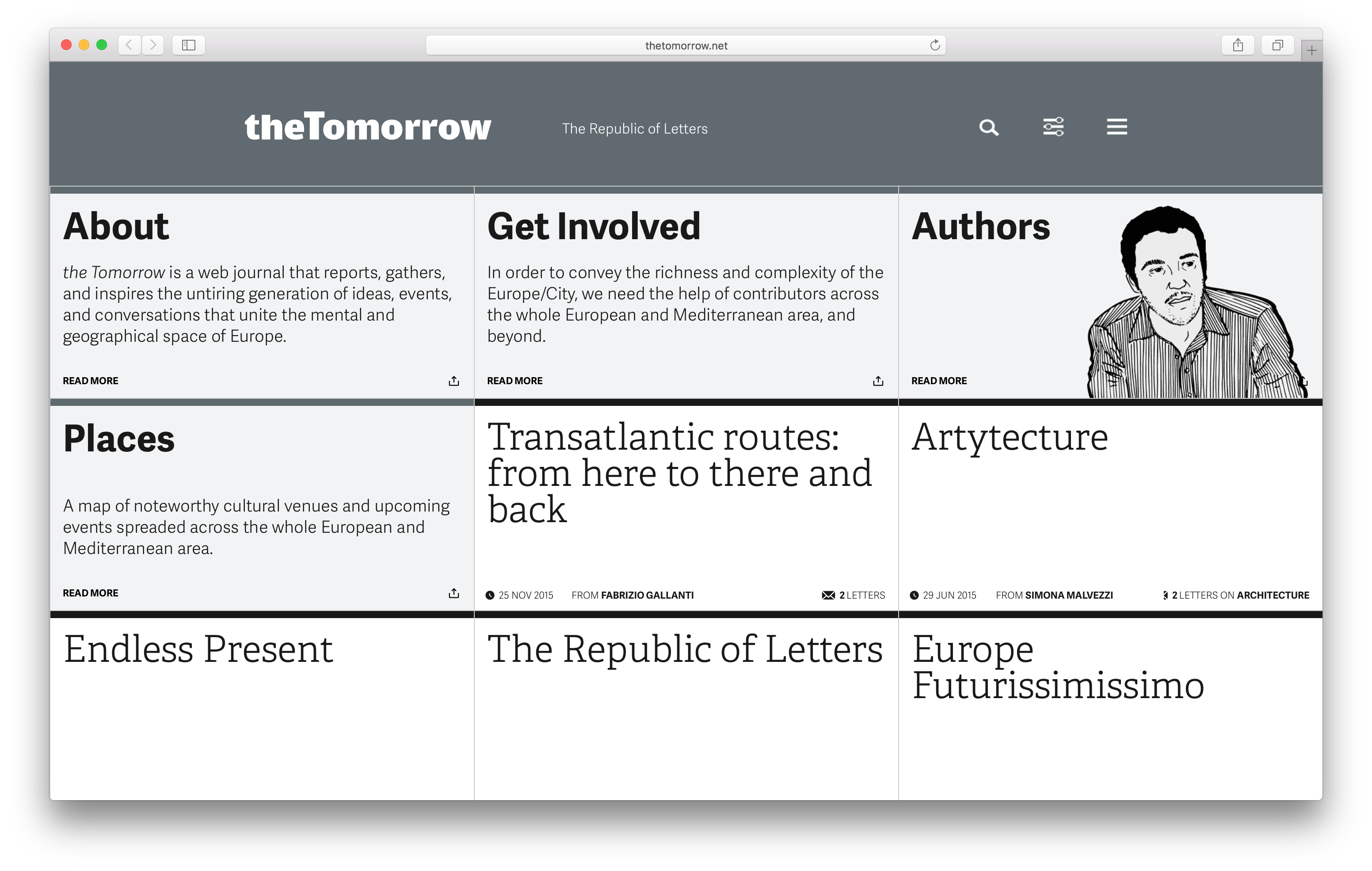Click share icon on Get Involved card
The image size is (1372, 871).
pyautogui.click(x=878, y=381)
